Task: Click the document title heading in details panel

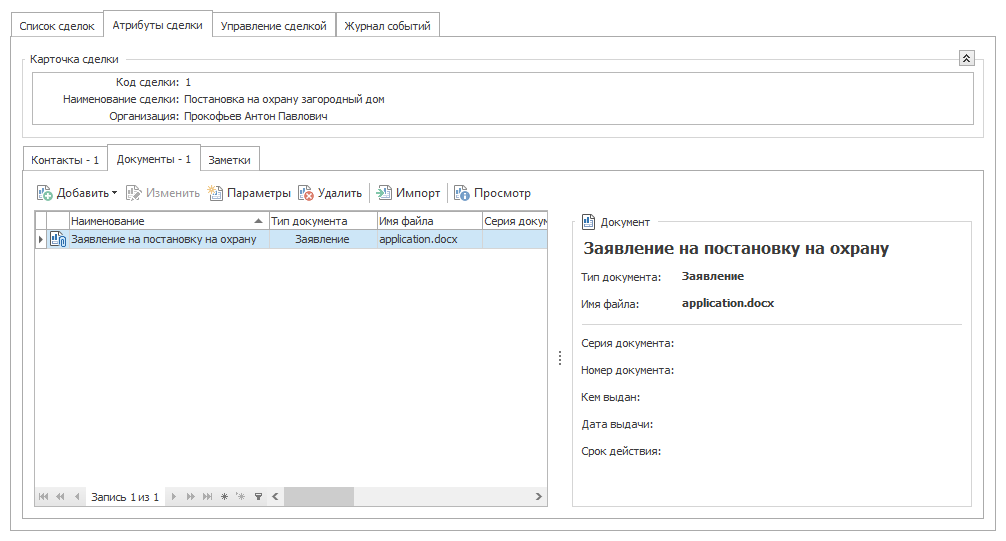Action: click(736, 249)
